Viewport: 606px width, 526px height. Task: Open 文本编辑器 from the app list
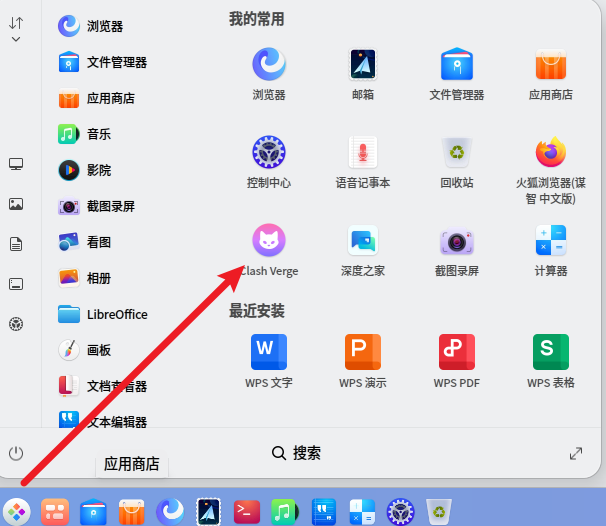point(103,420)
